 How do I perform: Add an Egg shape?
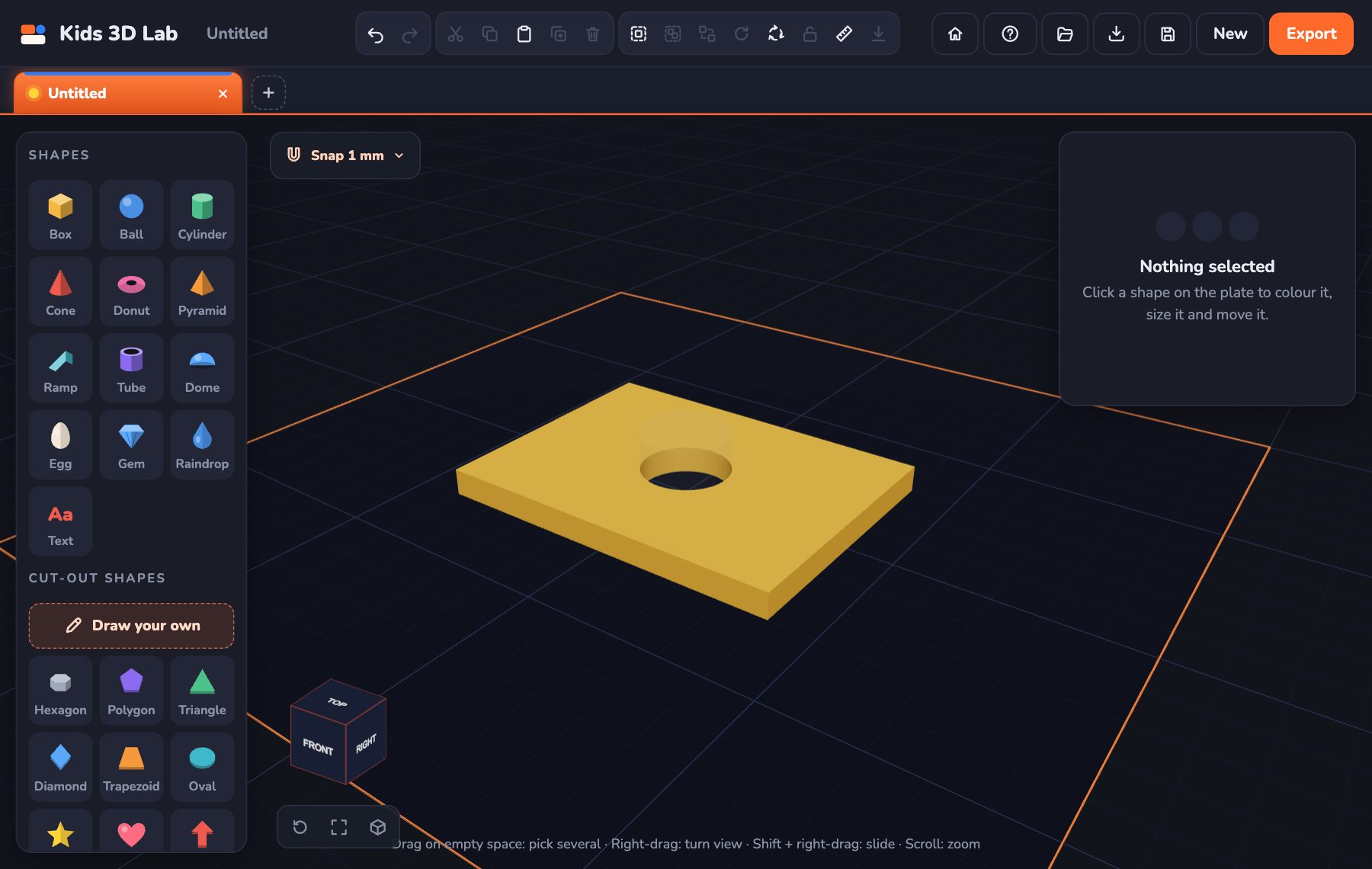tap(60, 444)
